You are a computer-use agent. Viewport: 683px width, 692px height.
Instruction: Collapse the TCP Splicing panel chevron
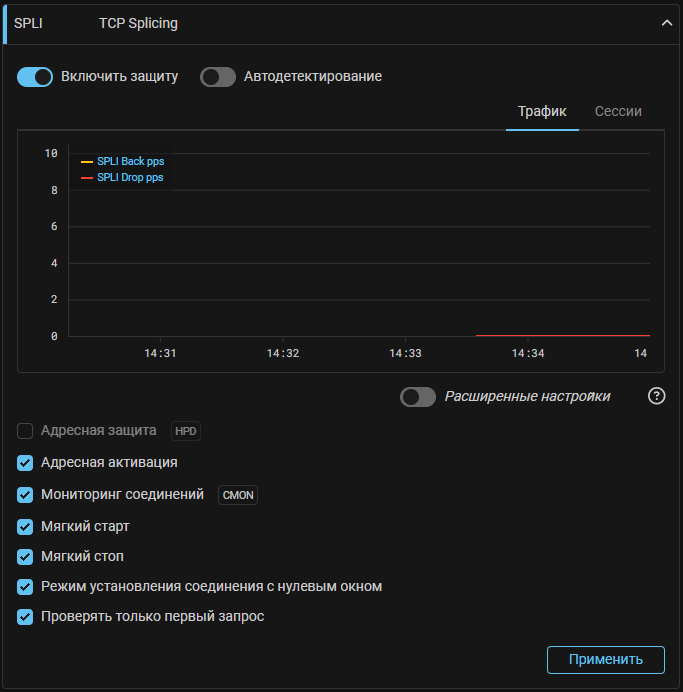point(667,23)
